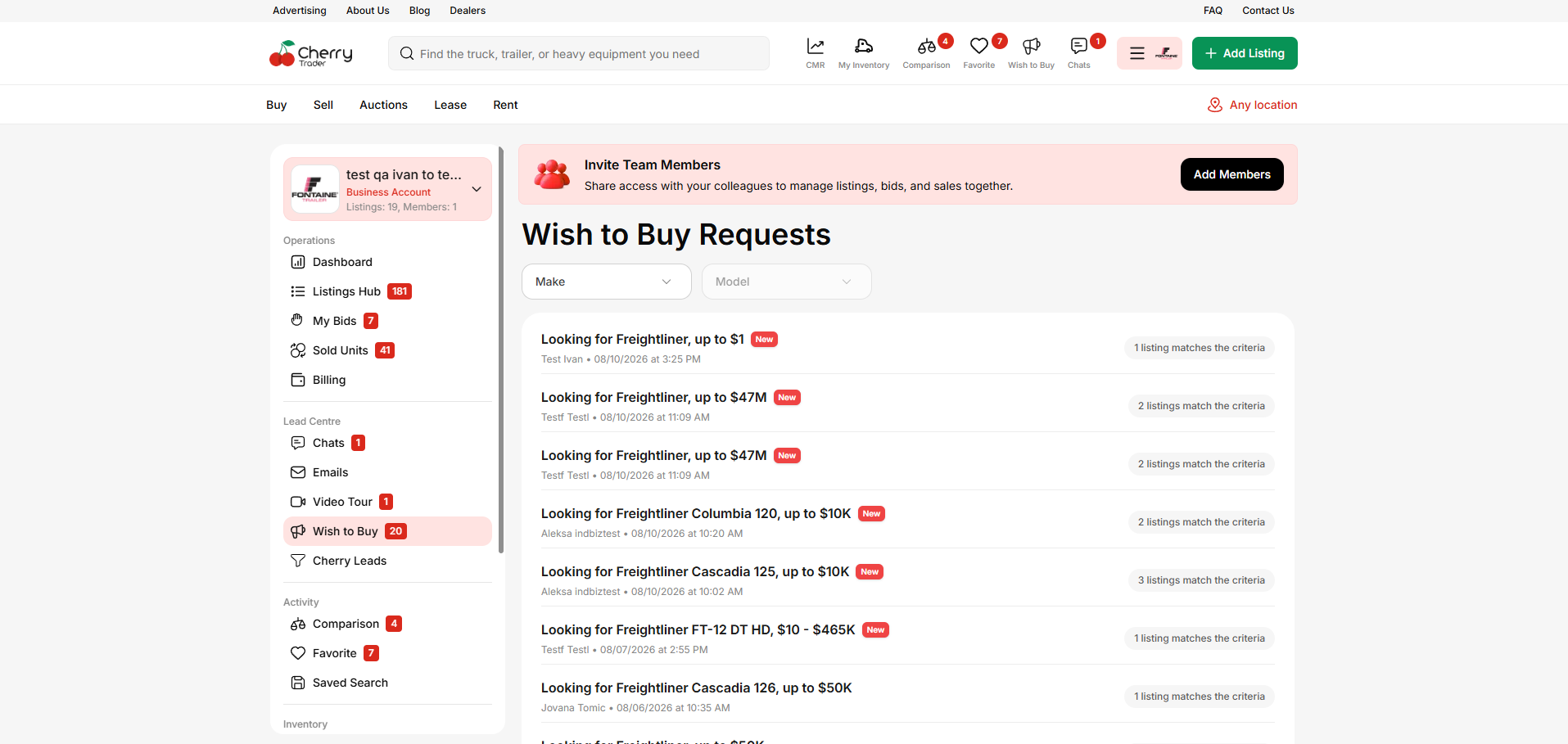This screenshot has width=1568, height=744.
Task: View matching listing for Cascadia 126
Action: [x=1199, y=697]
